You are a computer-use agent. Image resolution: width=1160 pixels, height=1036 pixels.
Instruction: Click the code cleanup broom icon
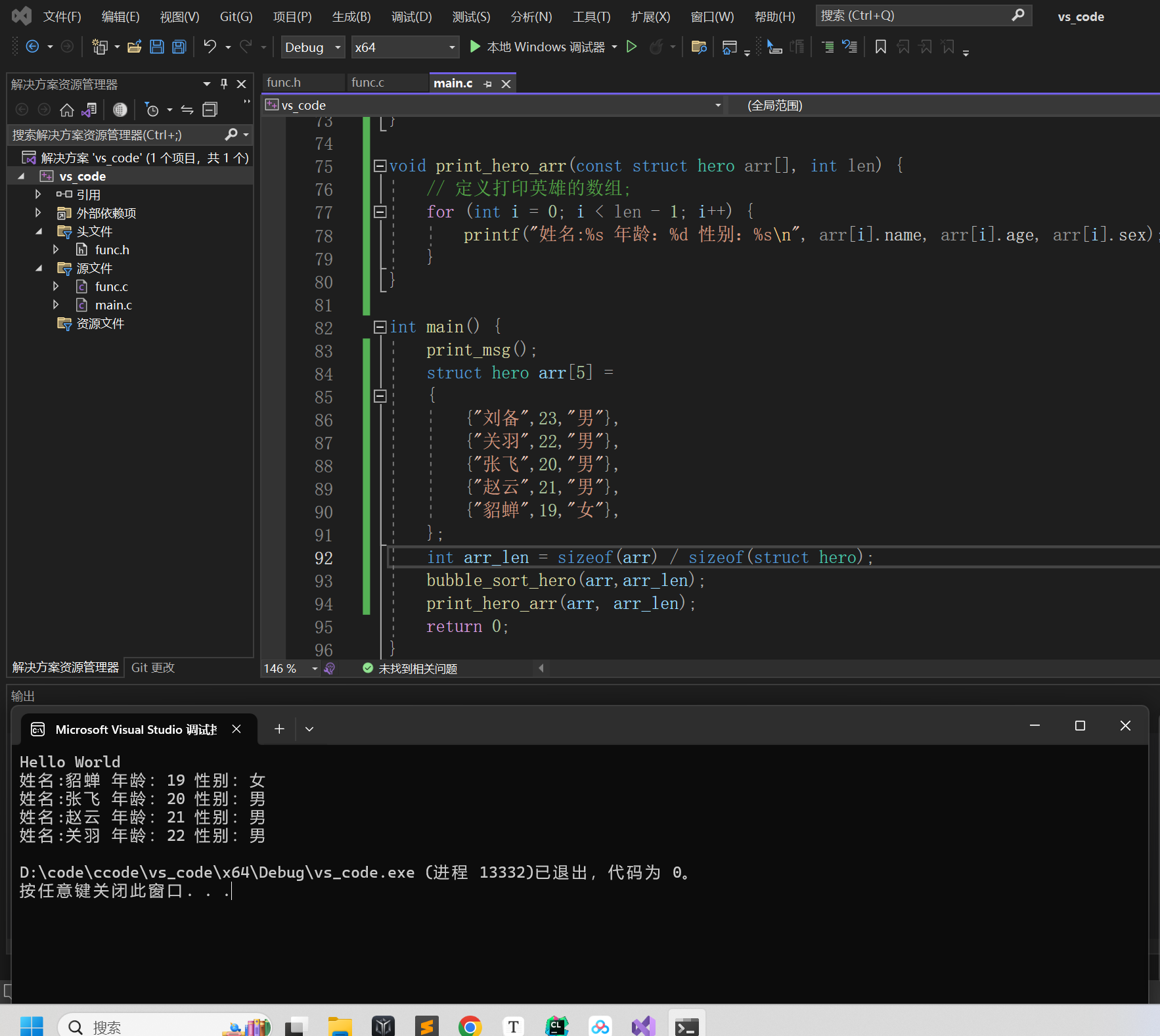(330, 668)
